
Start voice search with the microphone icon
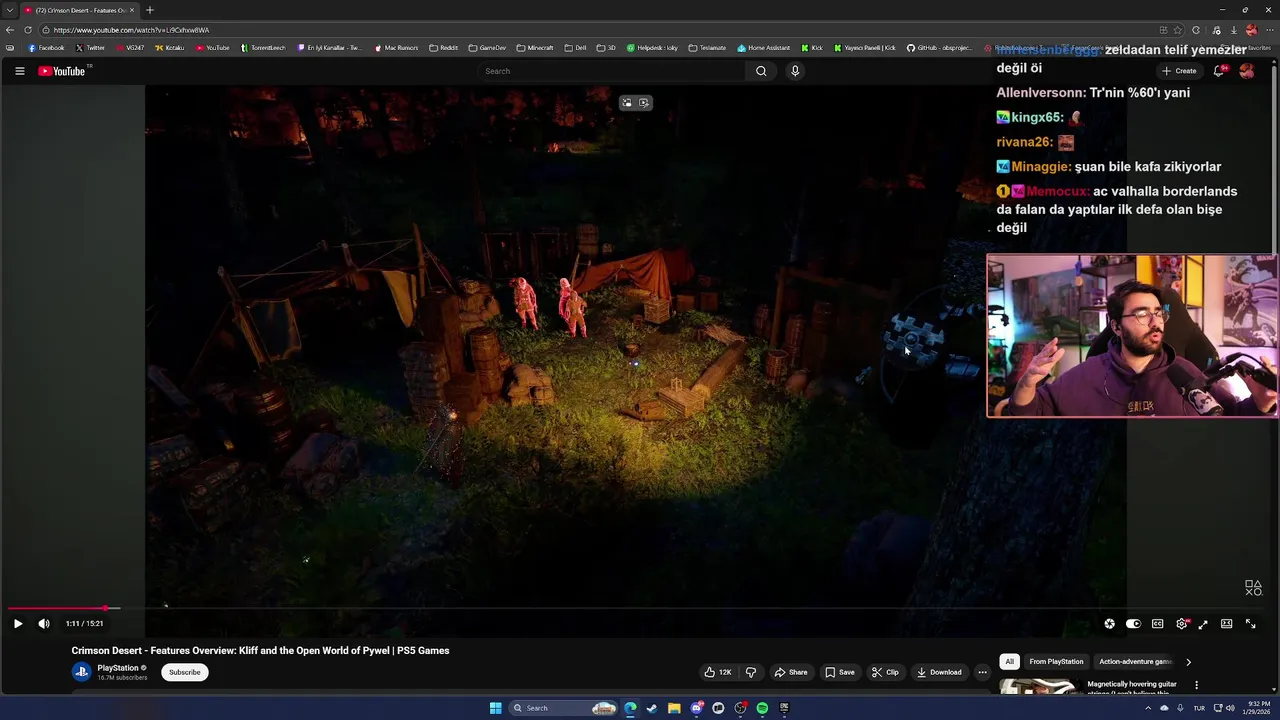click(795, 71)
